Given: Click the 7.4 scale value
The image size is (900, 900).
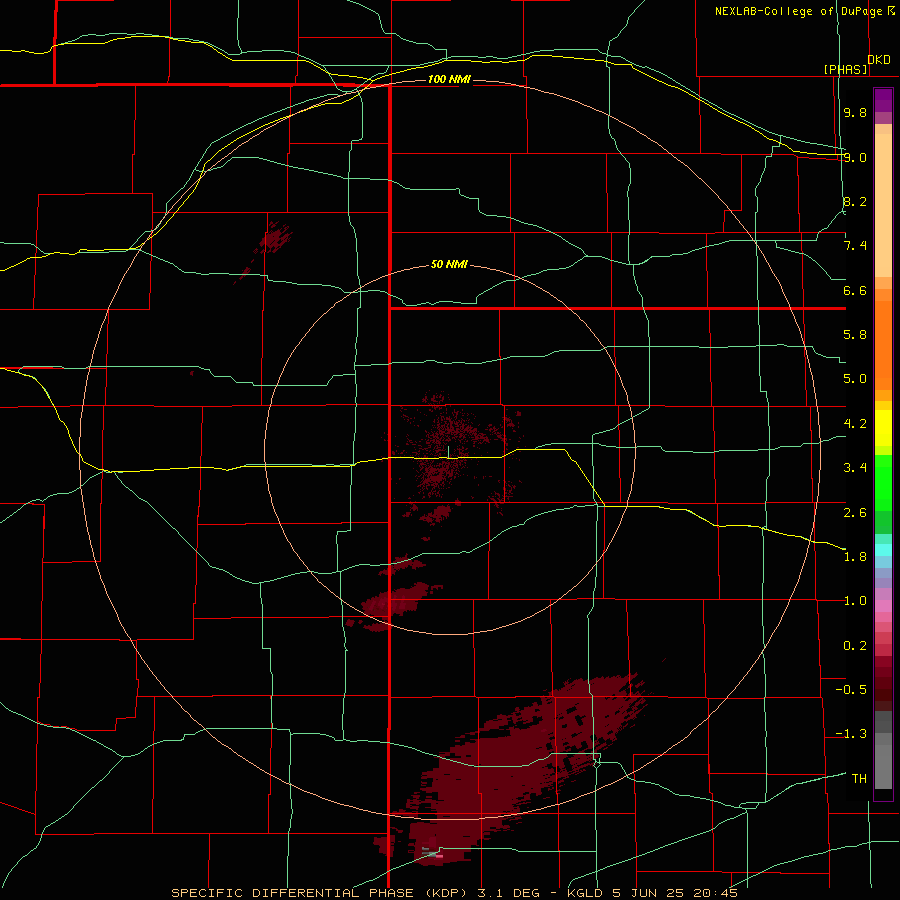Looking at the screenshot, I should coord(855,246).
